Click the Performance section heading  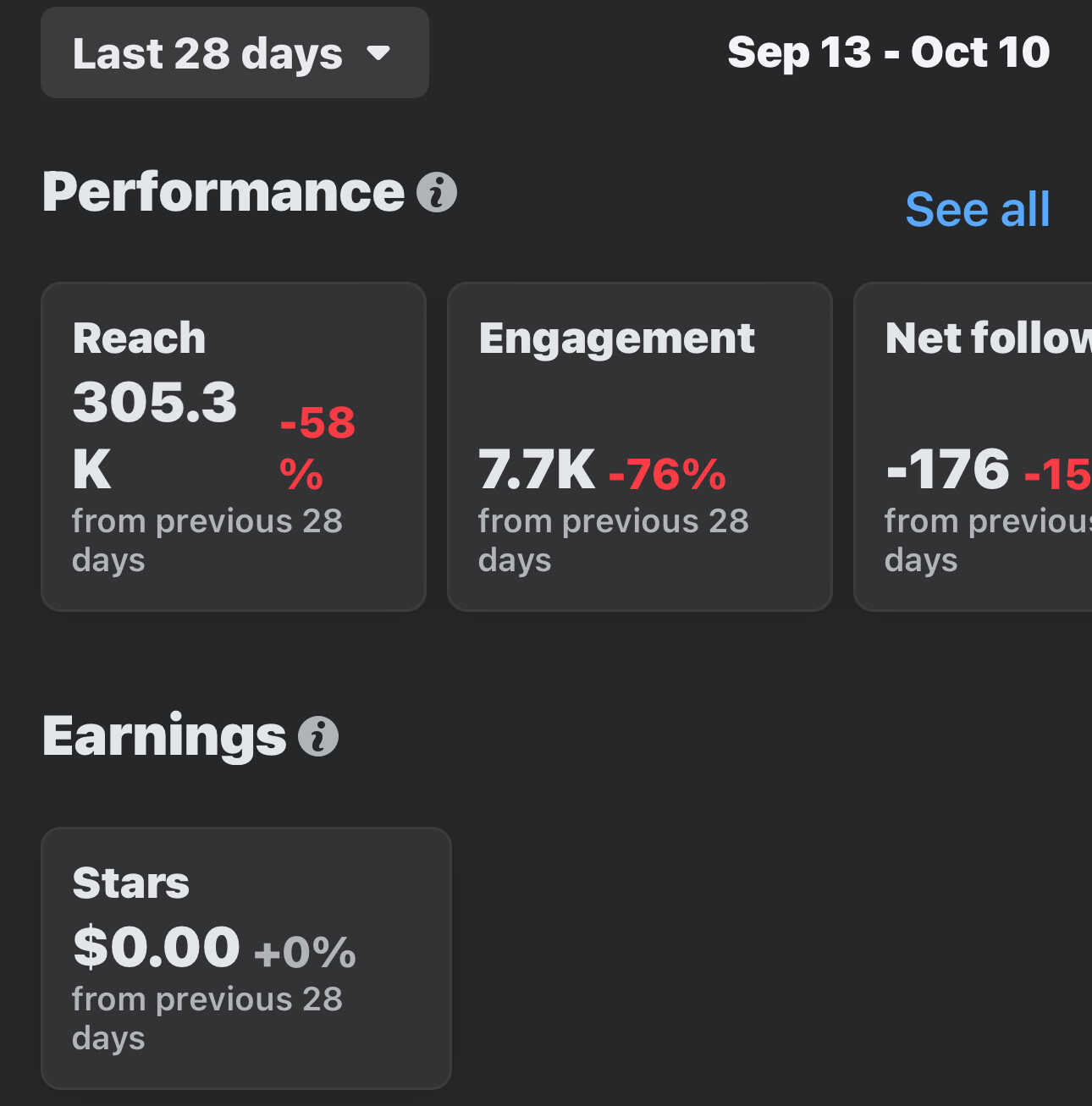coord(223,192)
